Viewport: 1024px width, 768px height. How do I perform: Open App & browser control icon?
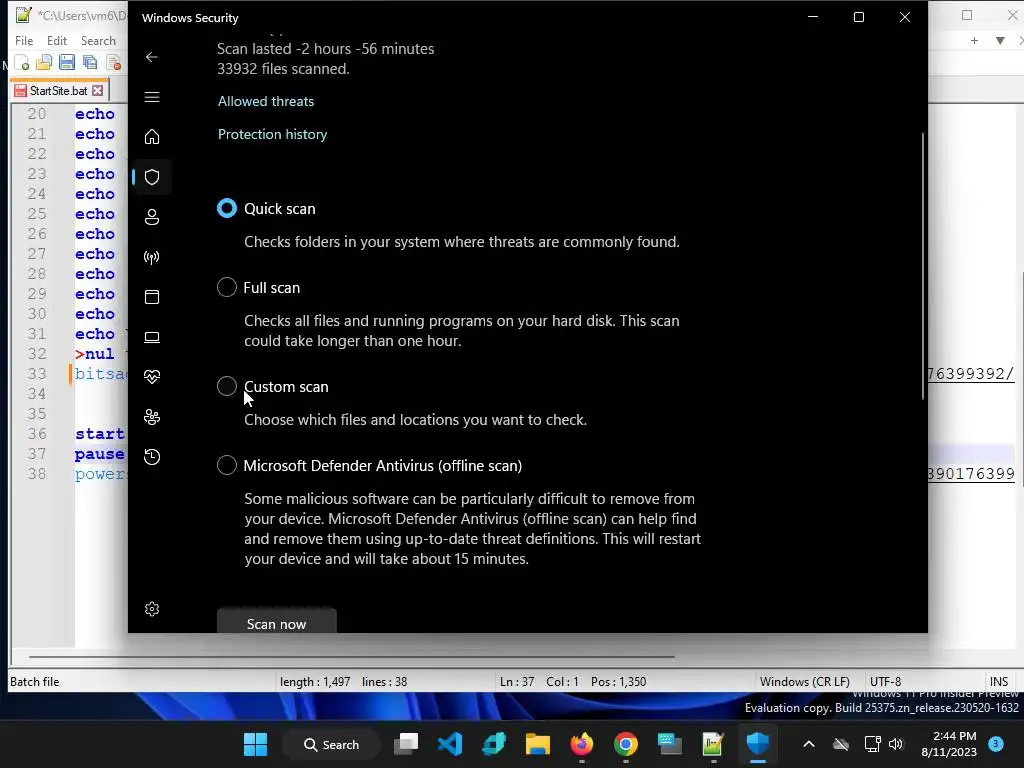(x=152, y=297)
